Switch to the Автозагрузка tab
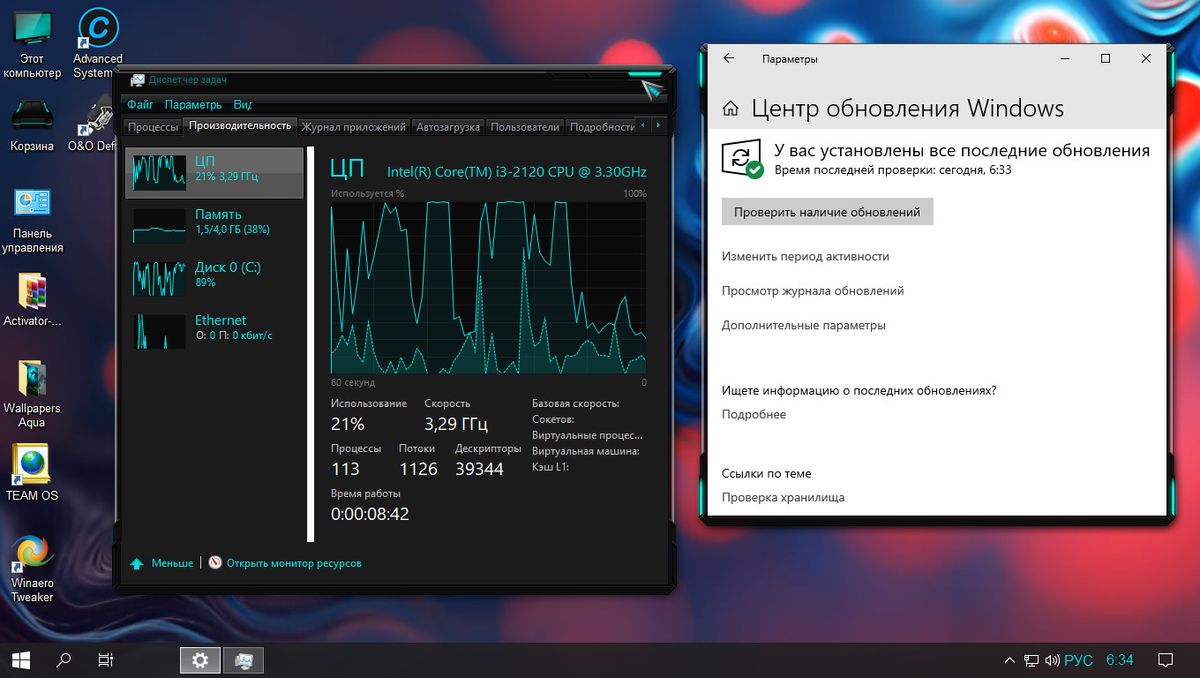This screenshot has width=1200, height=678. [448, 127]
